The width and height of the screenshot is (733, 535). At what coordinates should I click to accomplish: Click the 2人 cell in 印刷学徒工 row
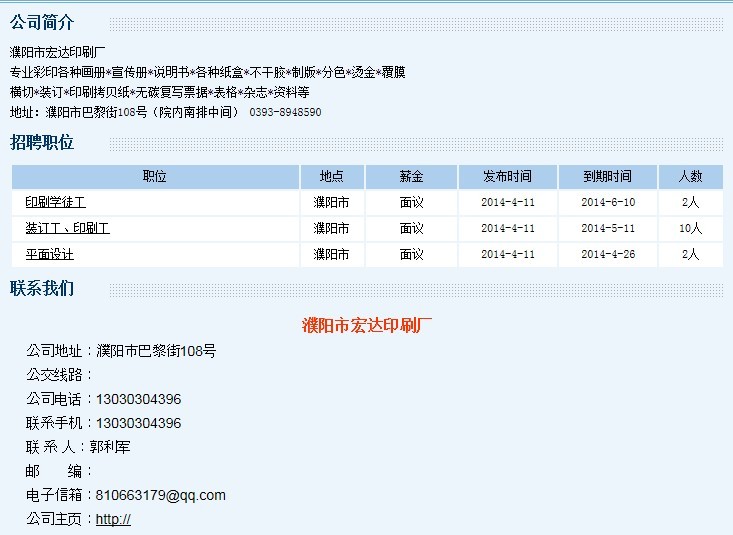pyautogui.click(x=690, y=202)
